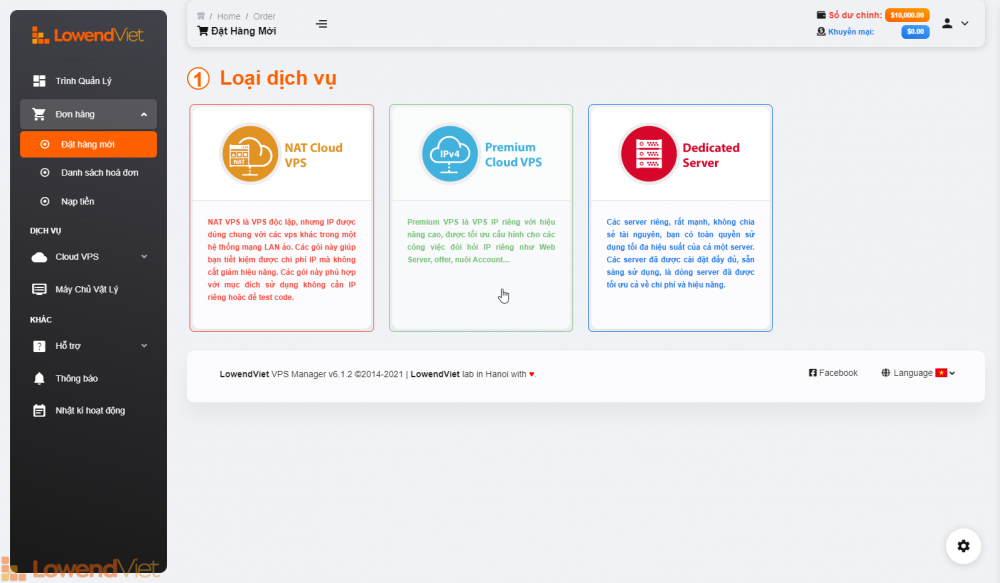
Task: Click the Danh sách hoá đơn bullet icon
Action: click(x=45, y=173)
